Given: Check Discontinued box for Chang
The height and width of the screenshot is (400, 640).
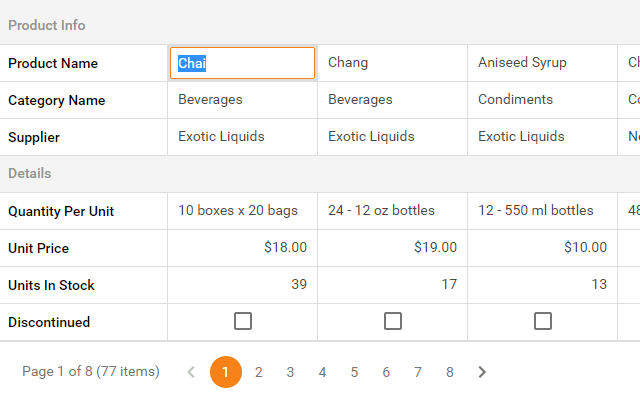Looking at the screenshot, I should (x=393, y=321).
